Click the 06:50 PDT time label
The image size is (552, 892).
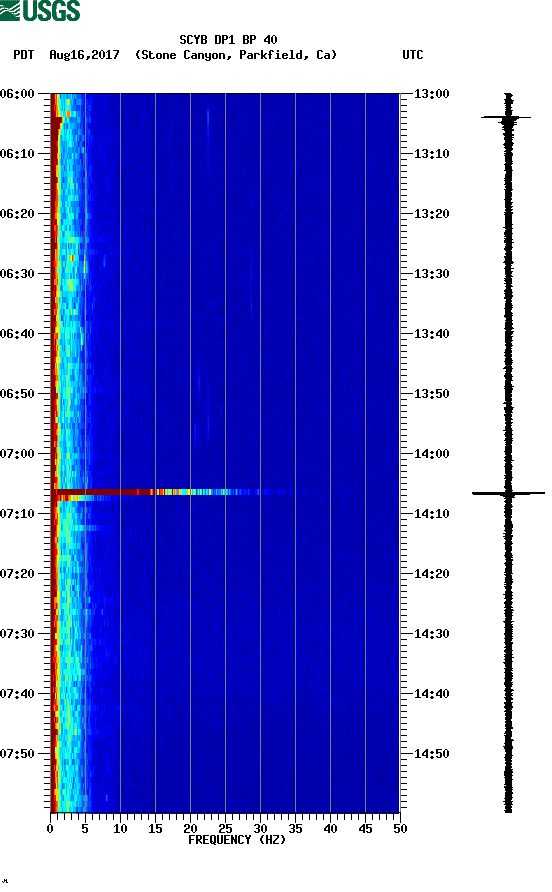pyautogui.click(x=18, y=394)
